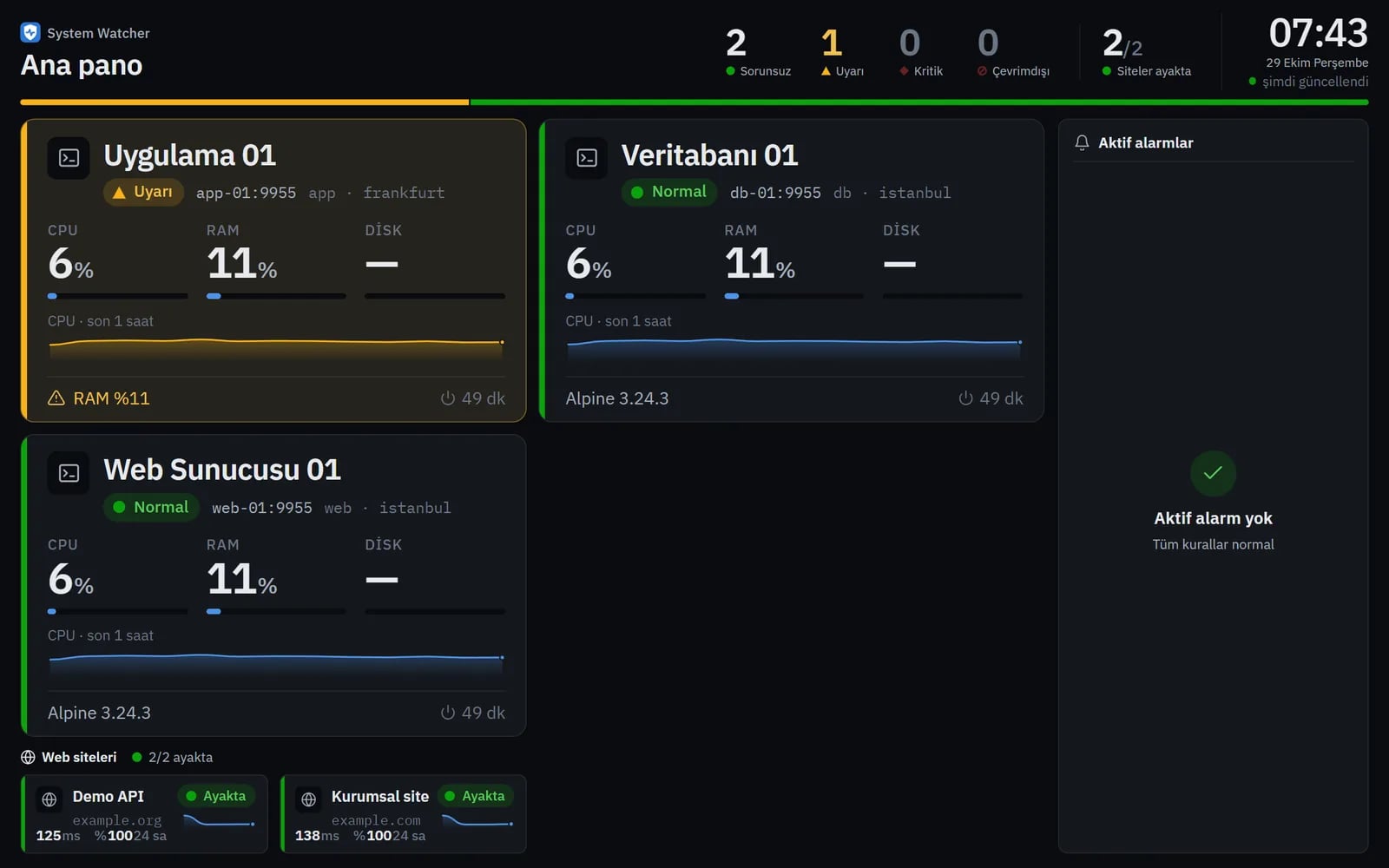Click the CPU usage bar on Uygulama 01
The image size is (1389, 868).
coord(118,296)
